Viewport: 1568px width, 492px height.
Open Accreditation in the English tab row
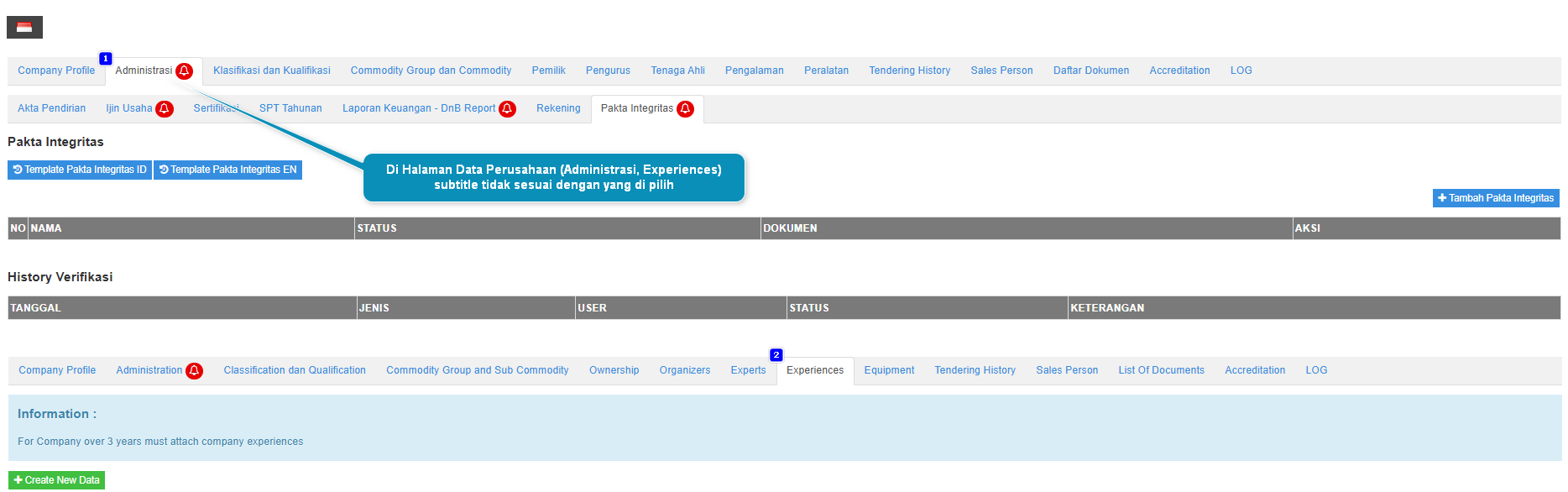click(x=1255, y=370)
